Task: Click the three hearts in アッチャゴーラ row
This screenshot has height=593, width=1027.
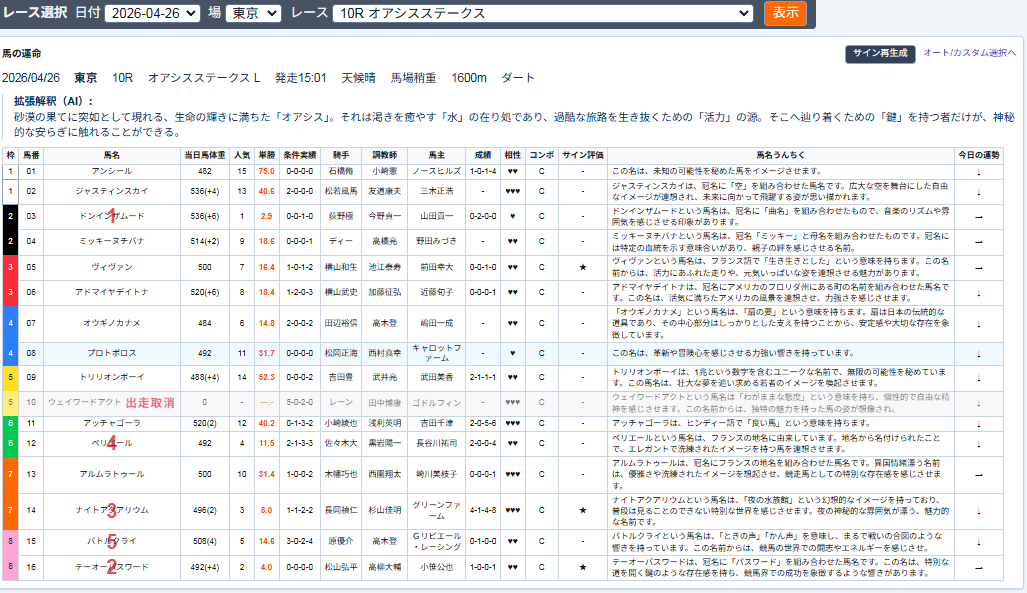Action: pos(512,423)
